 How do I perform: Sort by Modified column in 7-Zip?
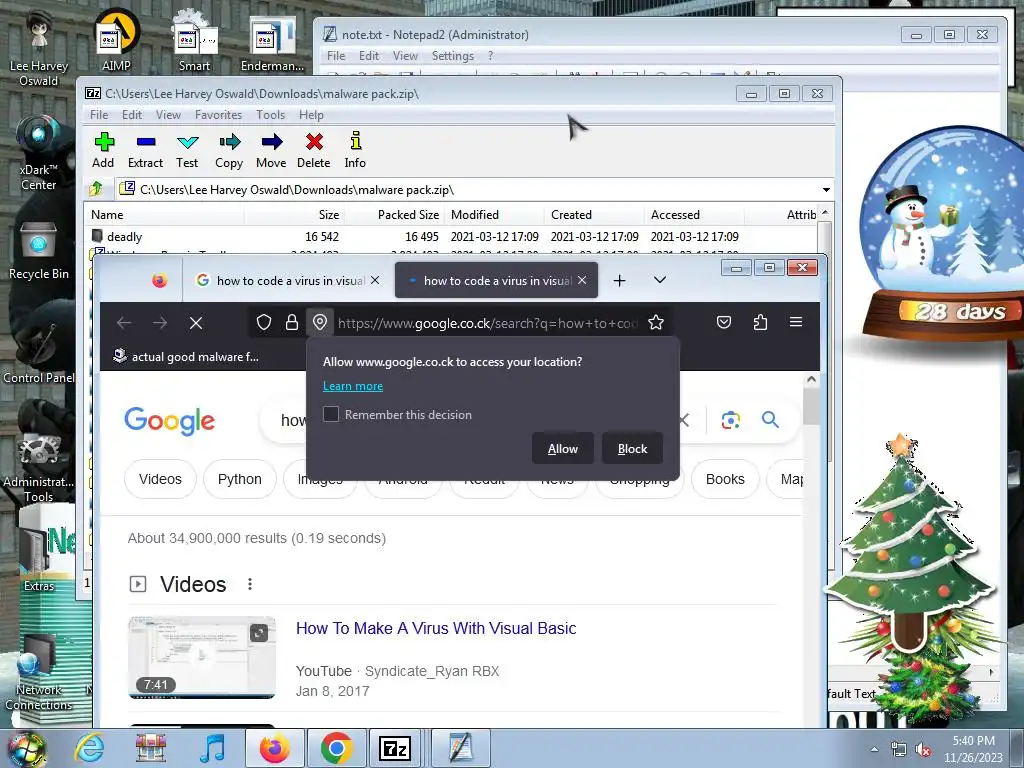(494, 214)
